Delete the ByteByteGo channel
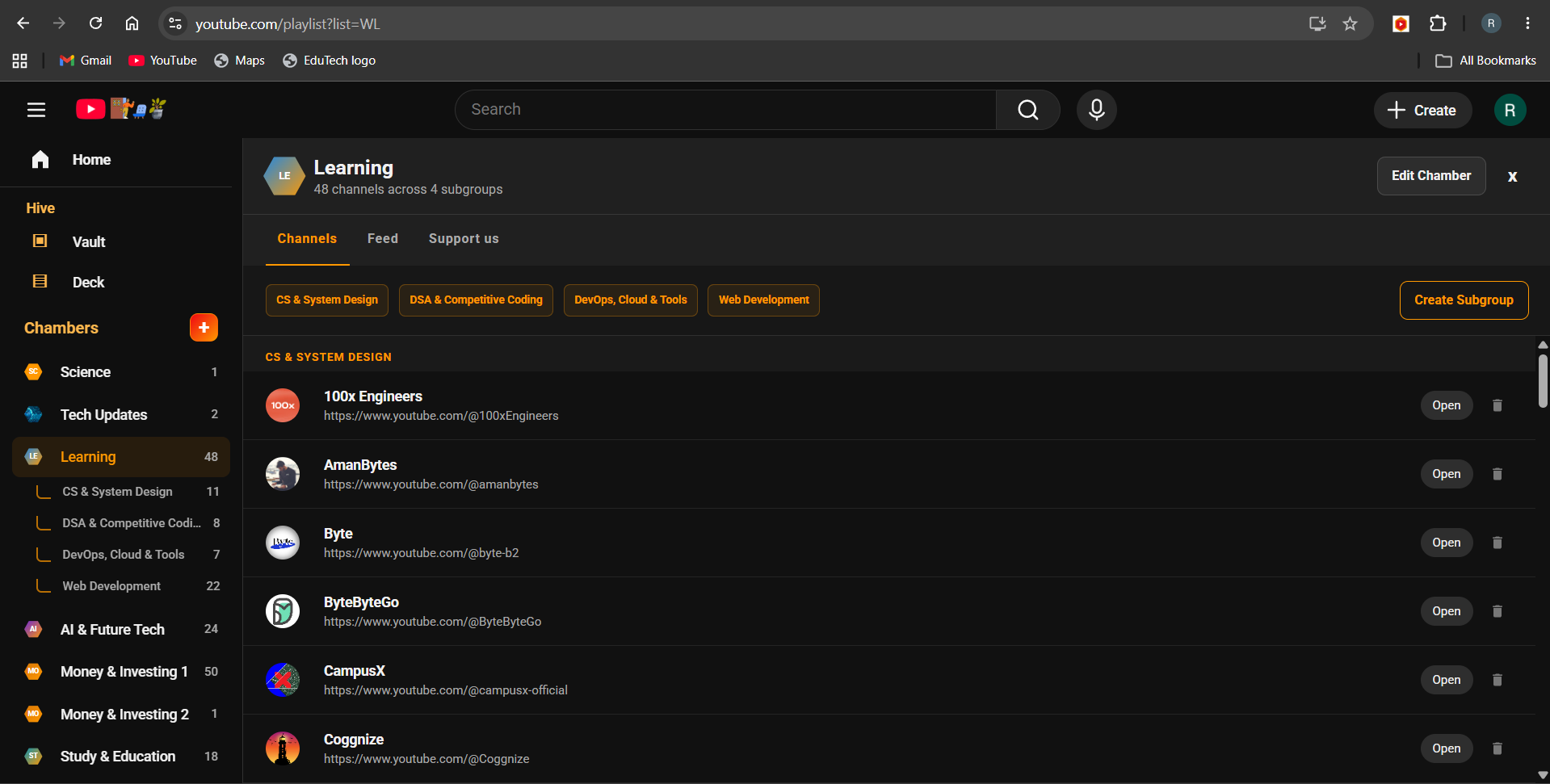The image size is (1550, 784). pos(1497,611)
